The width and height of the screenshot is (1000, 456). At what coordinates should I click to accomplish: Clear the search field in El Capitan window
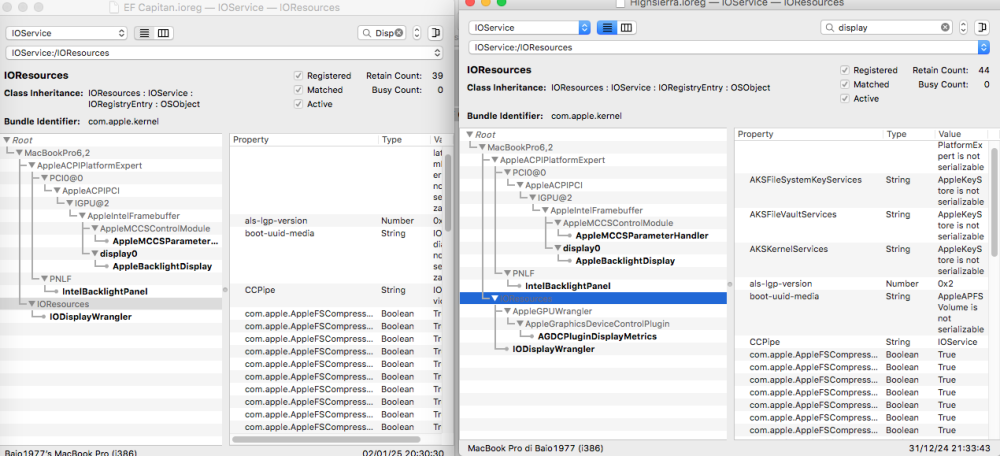(399, 33)
